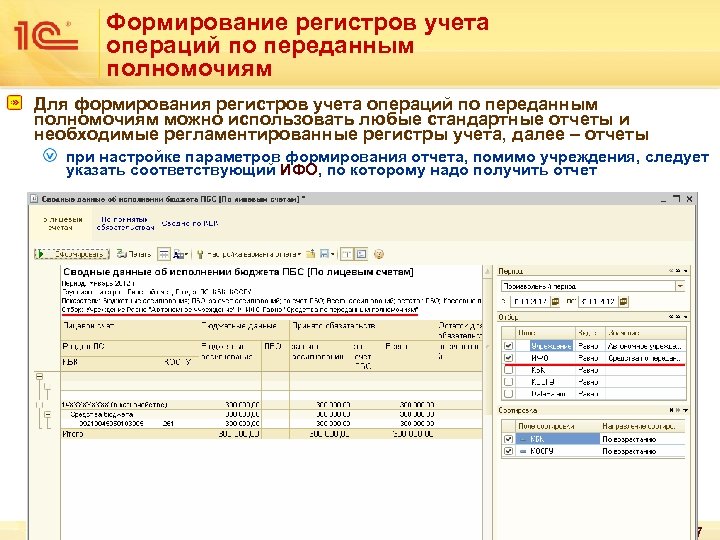Click По возрастанию direction for КОСГУ sorting
720x540 pixels.
[643, 451]
